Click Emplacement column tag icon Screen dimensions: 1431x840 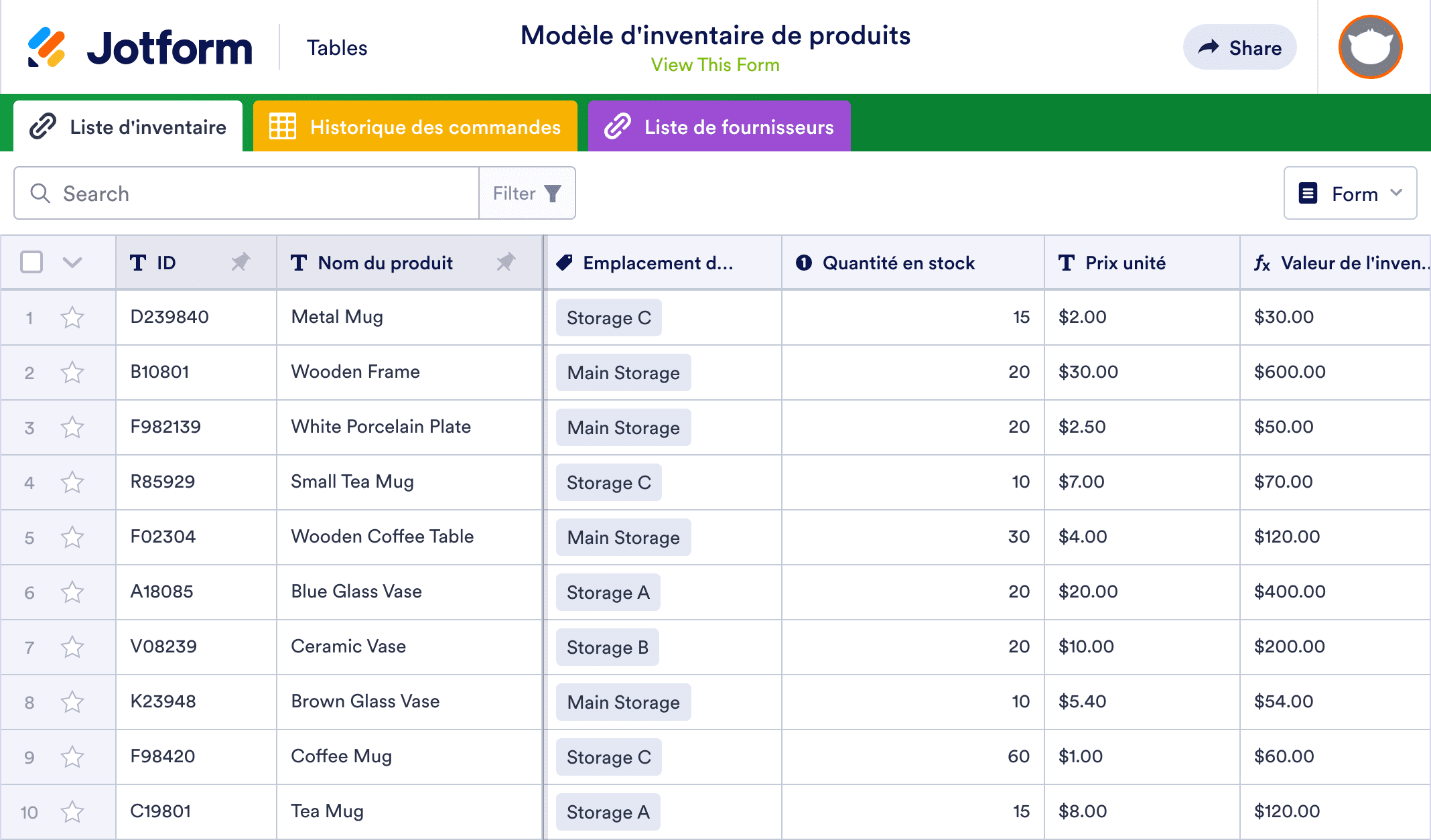(564, 263)
